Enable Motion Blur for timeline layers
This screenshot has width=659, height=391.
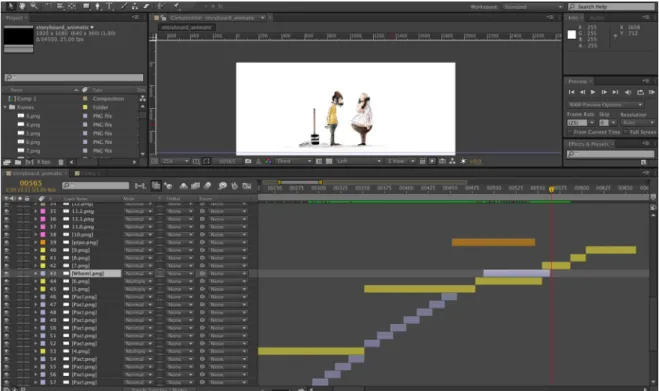tap(207, 185)
